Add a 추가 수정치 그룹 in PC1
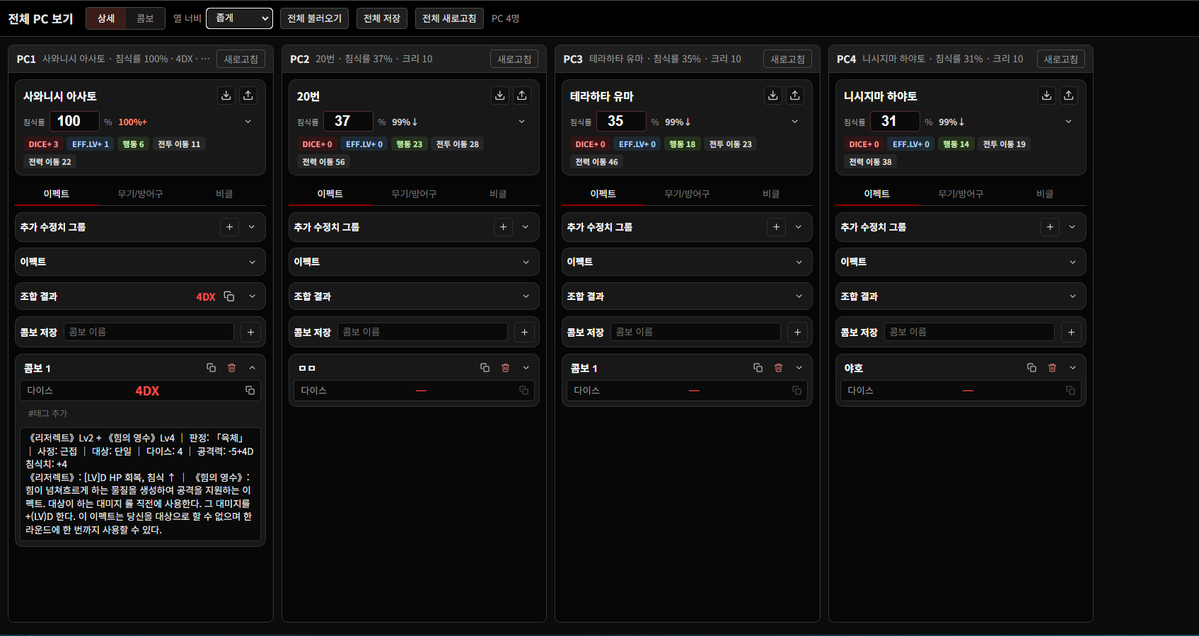 229,227
